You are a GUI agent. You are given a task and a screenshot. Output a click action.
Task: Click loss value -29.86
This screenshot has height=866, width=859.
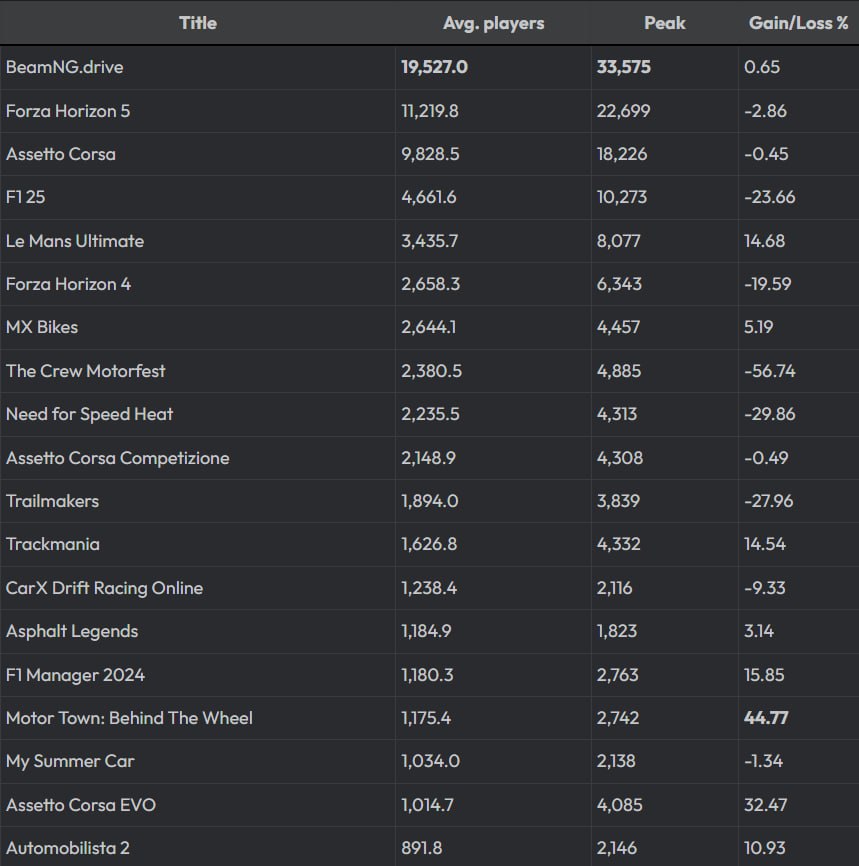point(770,414)
